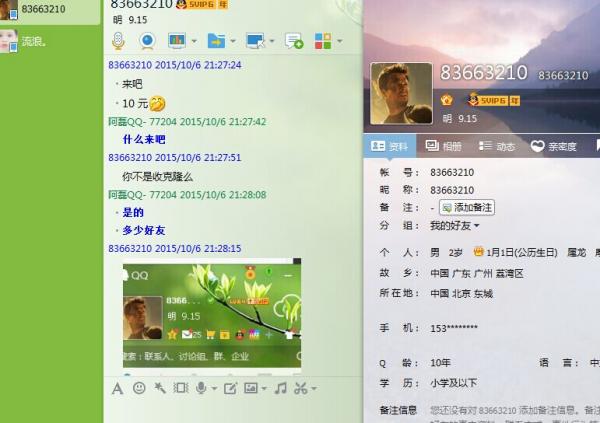Select contact 83663210 in the contact list

pos(50,11)
